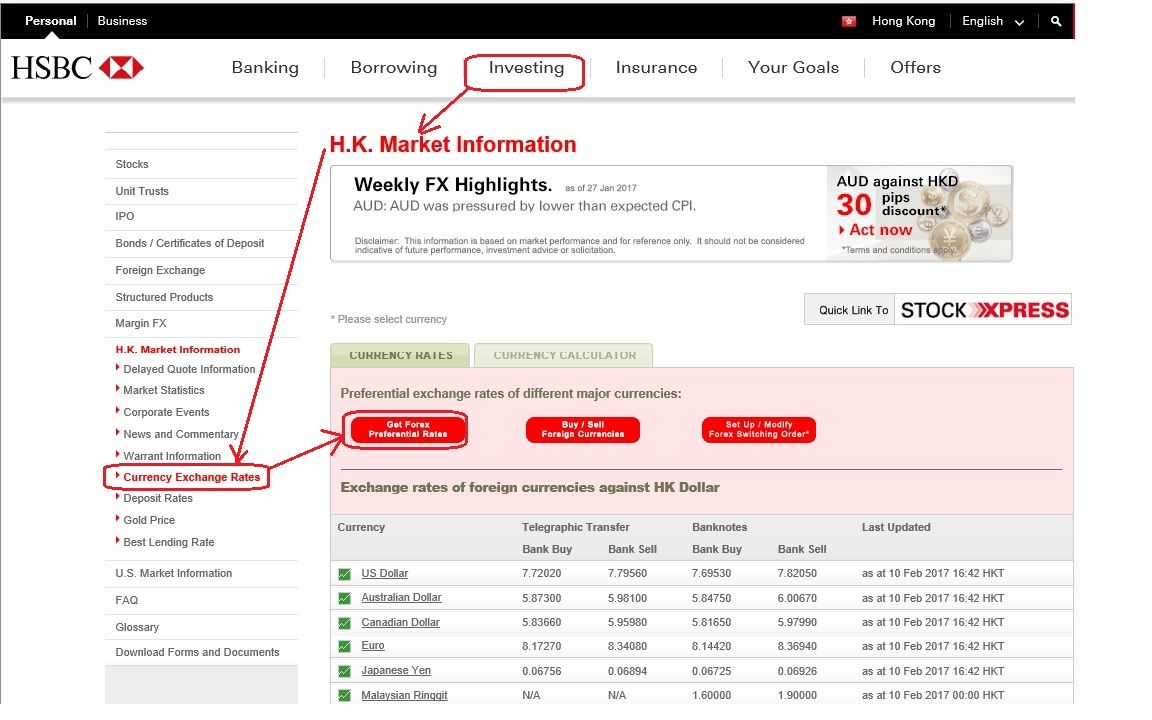Viewport: 1152px width, 720px height.
Task: Click the HSBC logo
Action: tap(77, 68)
